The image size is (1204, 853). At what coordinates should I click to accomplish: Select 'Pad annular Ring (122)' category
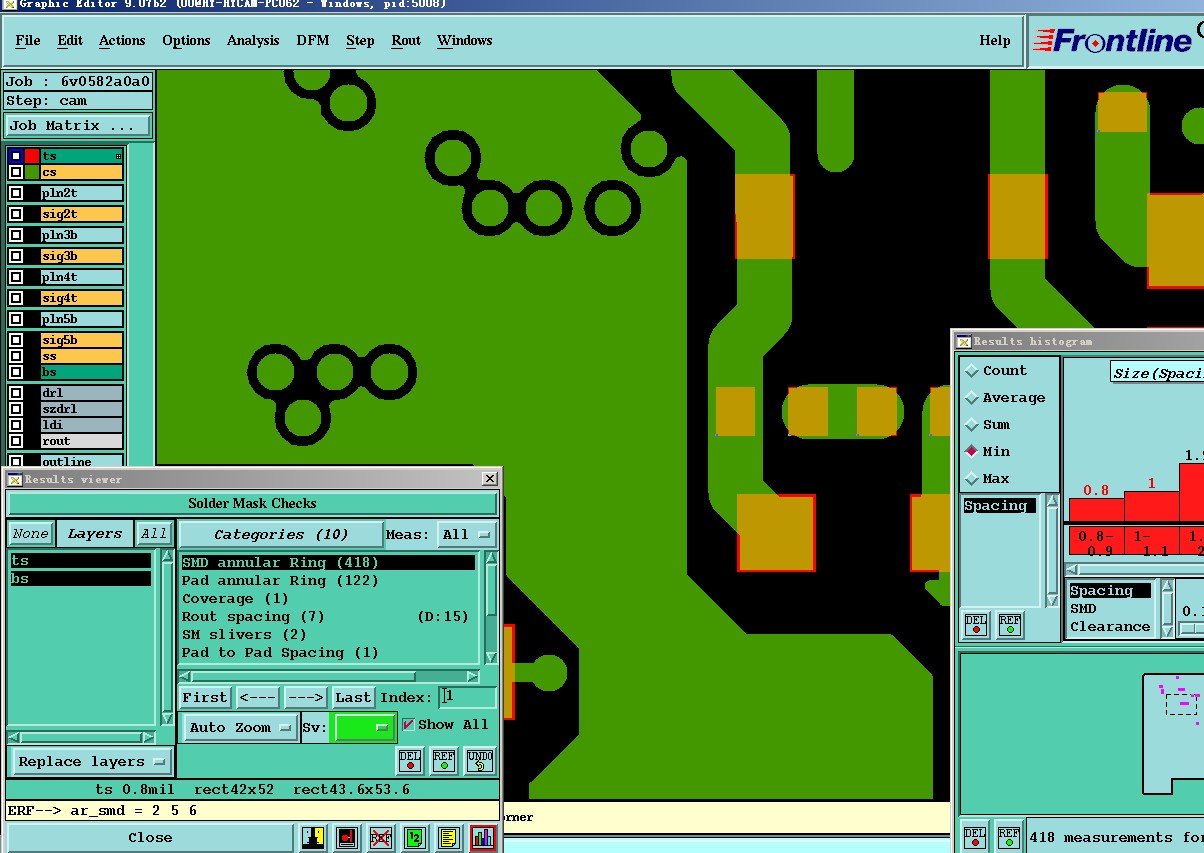[328, 580]
